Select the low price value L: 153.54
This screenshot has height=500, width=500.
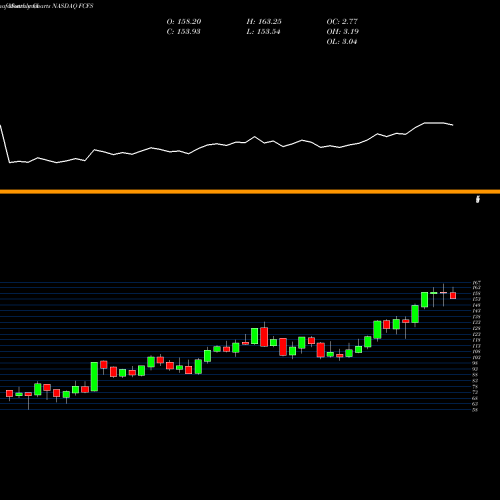[x=263, y=32]
